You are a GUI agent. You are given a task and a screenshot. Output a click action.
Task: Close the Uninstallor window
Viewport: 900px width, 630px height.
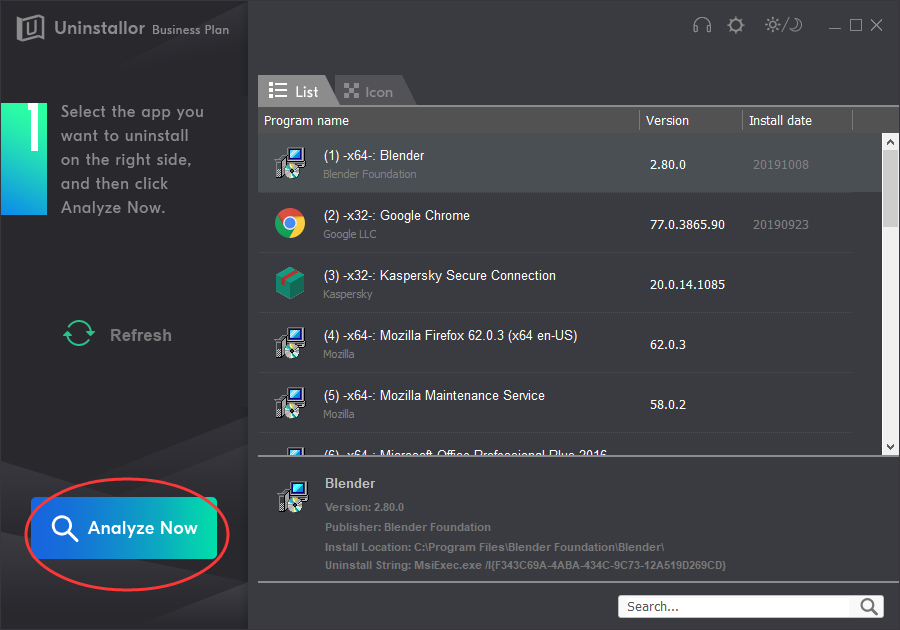pyautogui.click(x=876, y=25)
